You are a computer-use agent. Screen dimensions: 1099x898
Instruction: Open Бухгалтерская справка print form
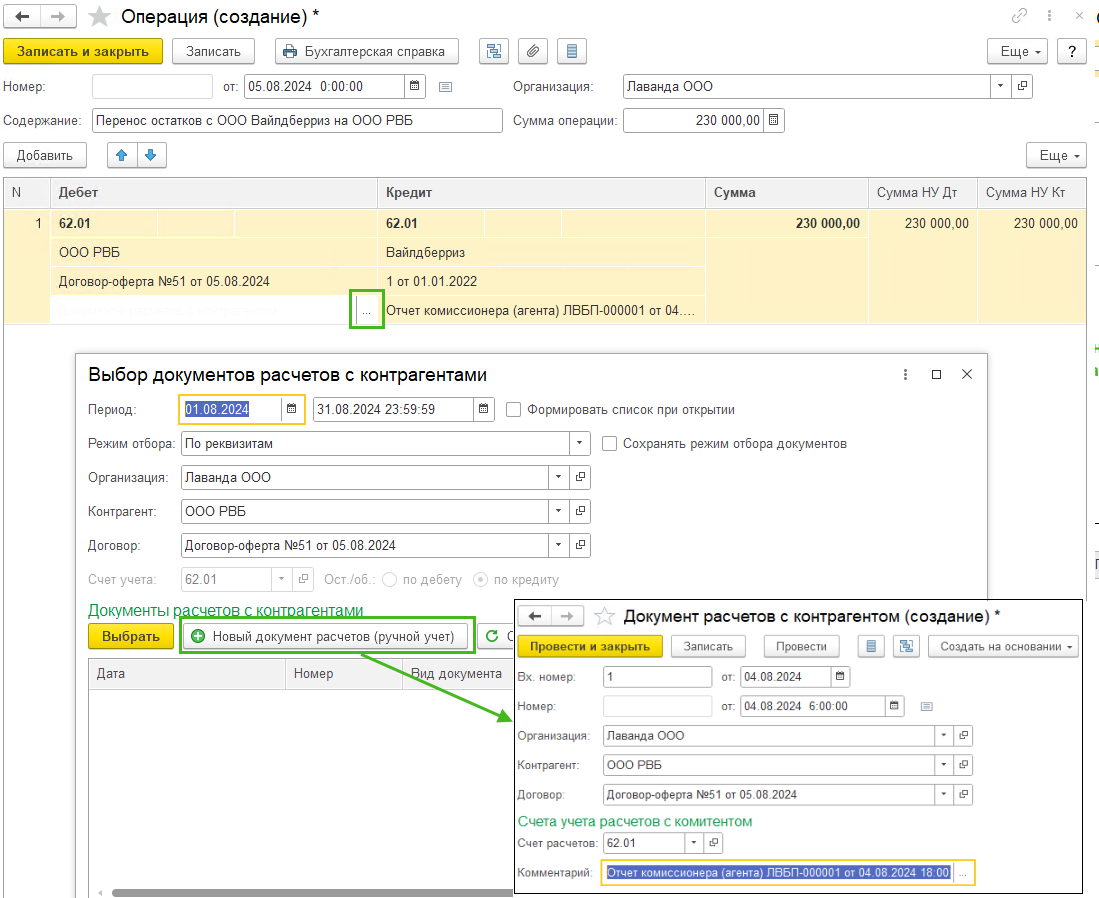click(x=367, y=51)
